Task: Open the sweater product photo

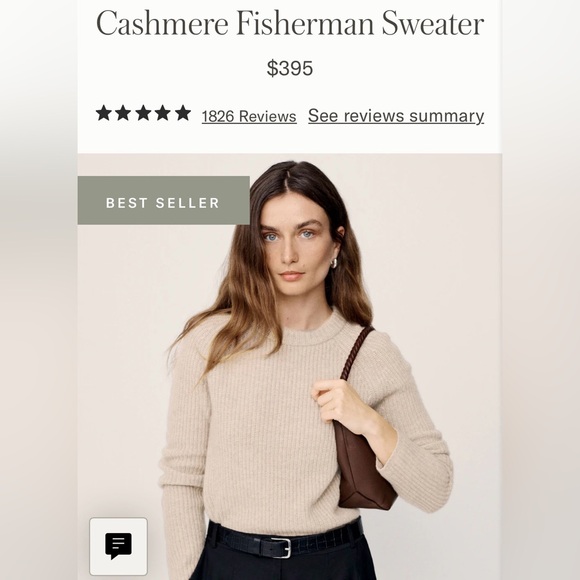Action: (x=290, y=367)
